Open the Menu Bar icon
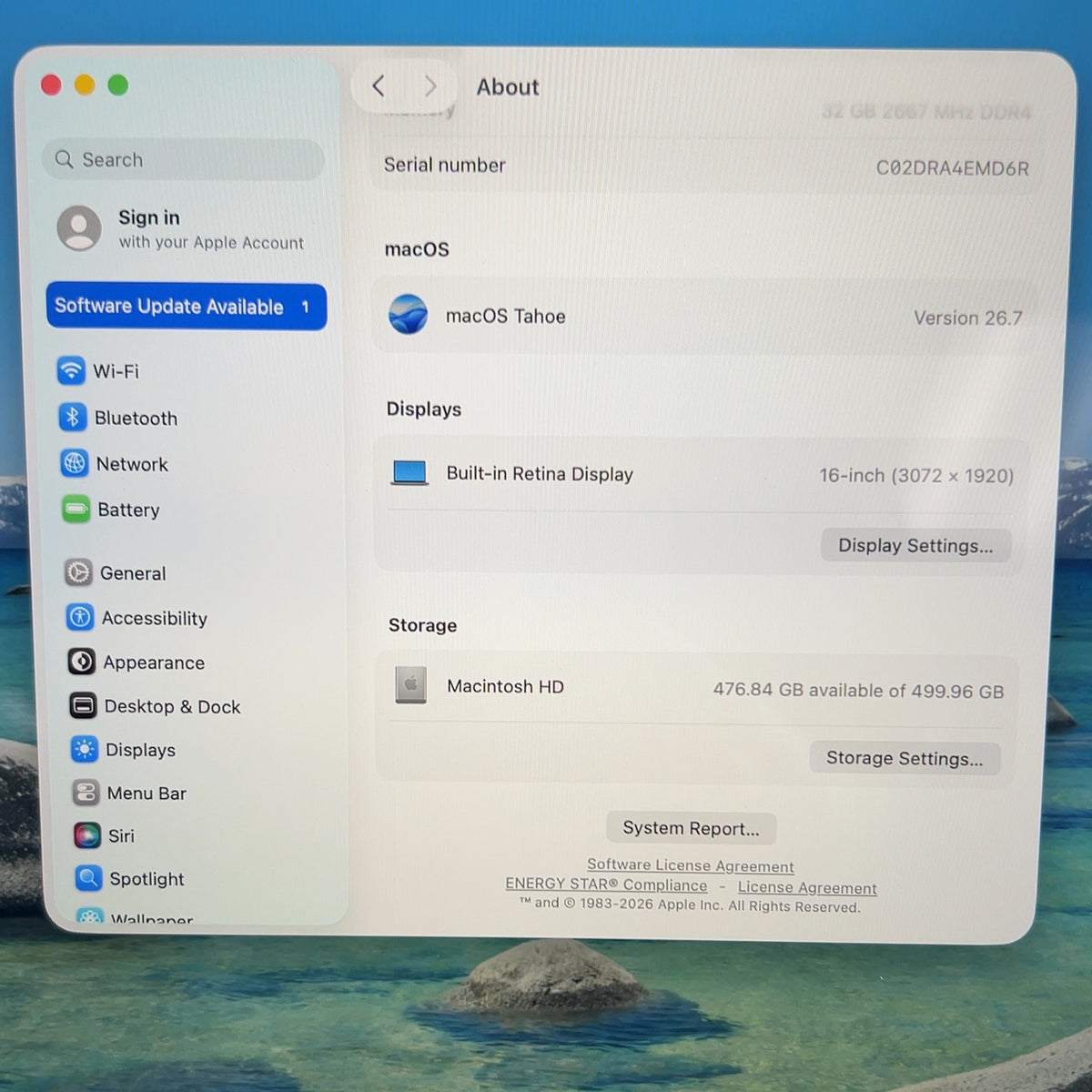The height and width of the screenshot is (1092, 1092). tap(86, 793)
